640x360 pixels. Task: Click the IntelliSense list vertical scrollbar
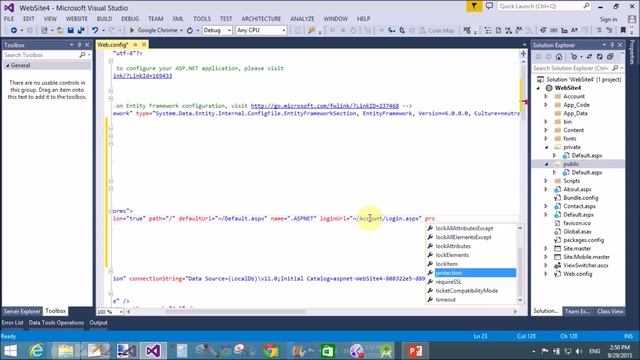(x=520, y=264)
